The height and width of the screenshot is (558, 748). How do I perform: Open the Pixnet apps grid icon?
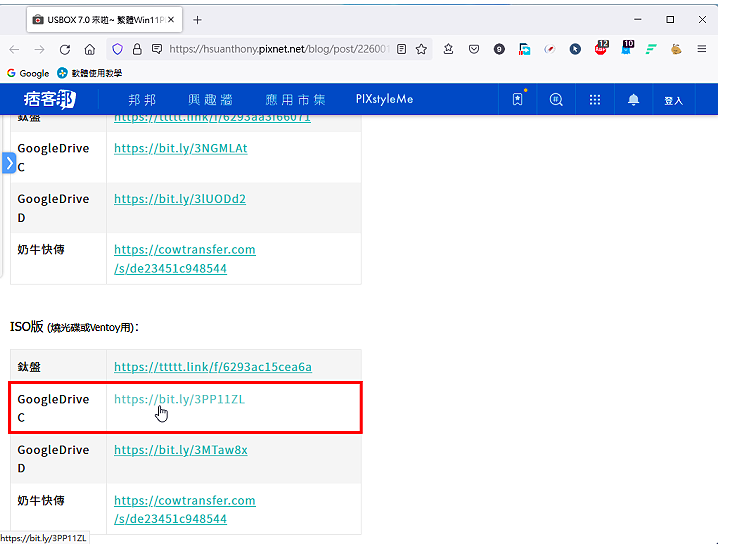[595, 99]
